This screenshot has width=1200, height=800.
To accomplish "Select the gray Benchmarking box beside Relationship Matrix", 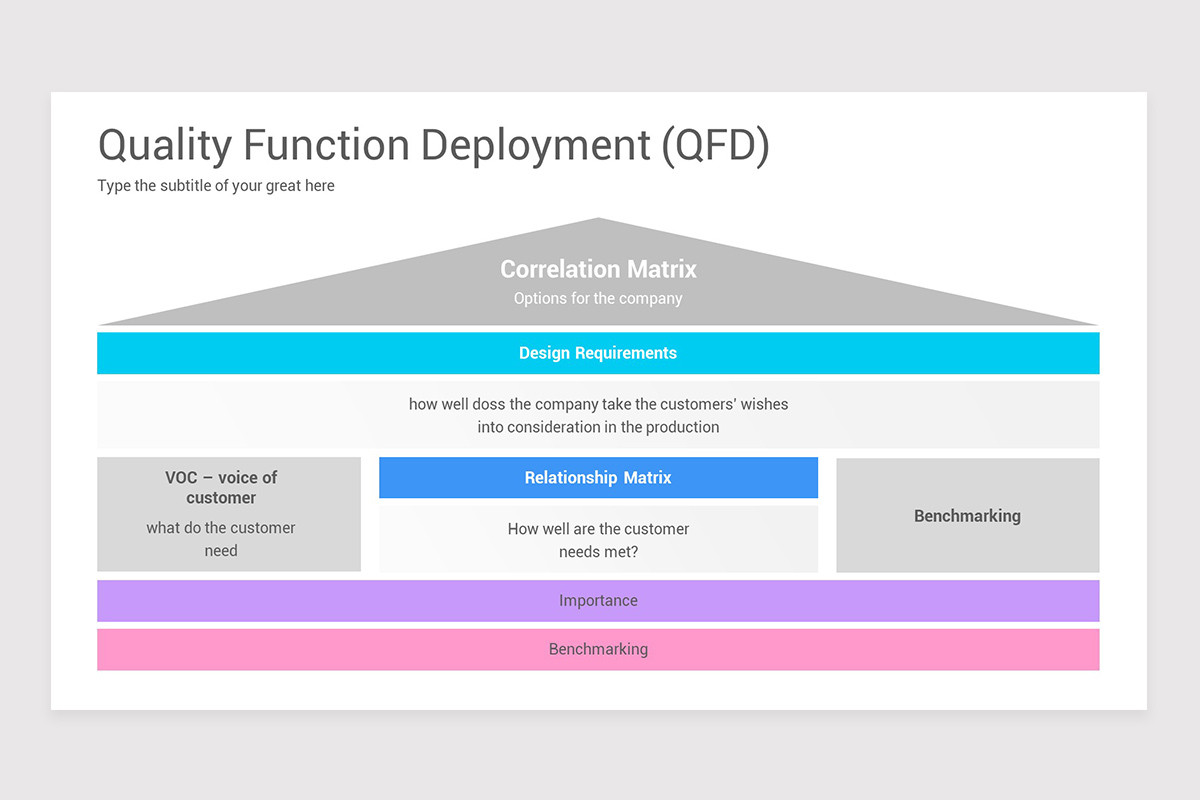I will (967, 515).
